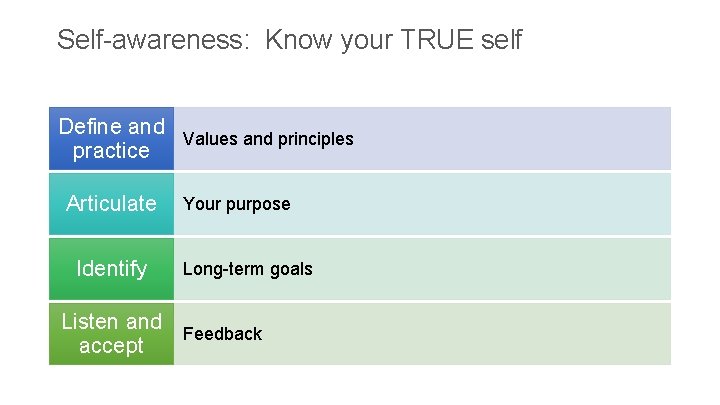Select the word "TRUE" in the heading

(440, 40)
